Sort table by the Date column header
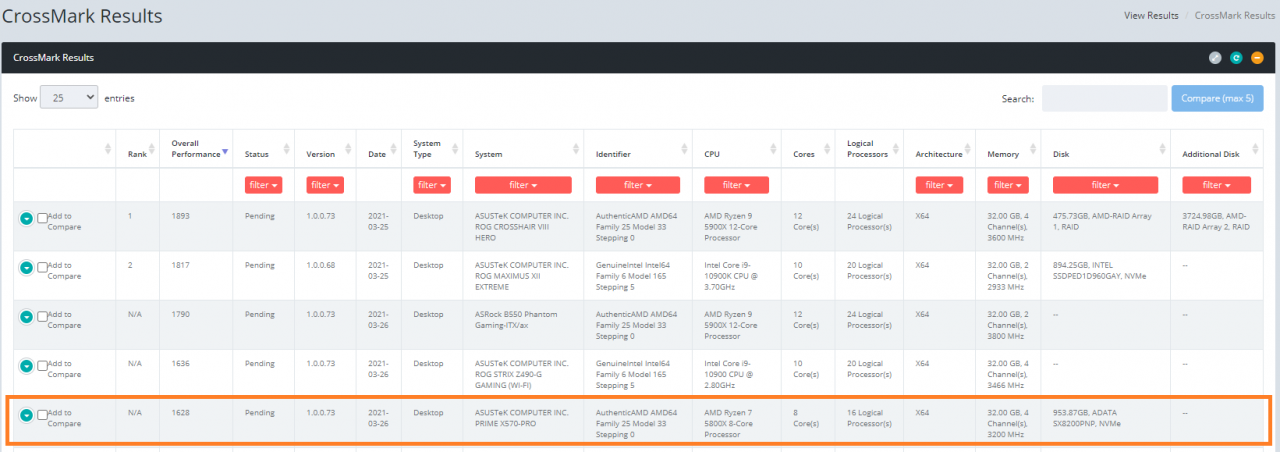 tap(377, 154)
